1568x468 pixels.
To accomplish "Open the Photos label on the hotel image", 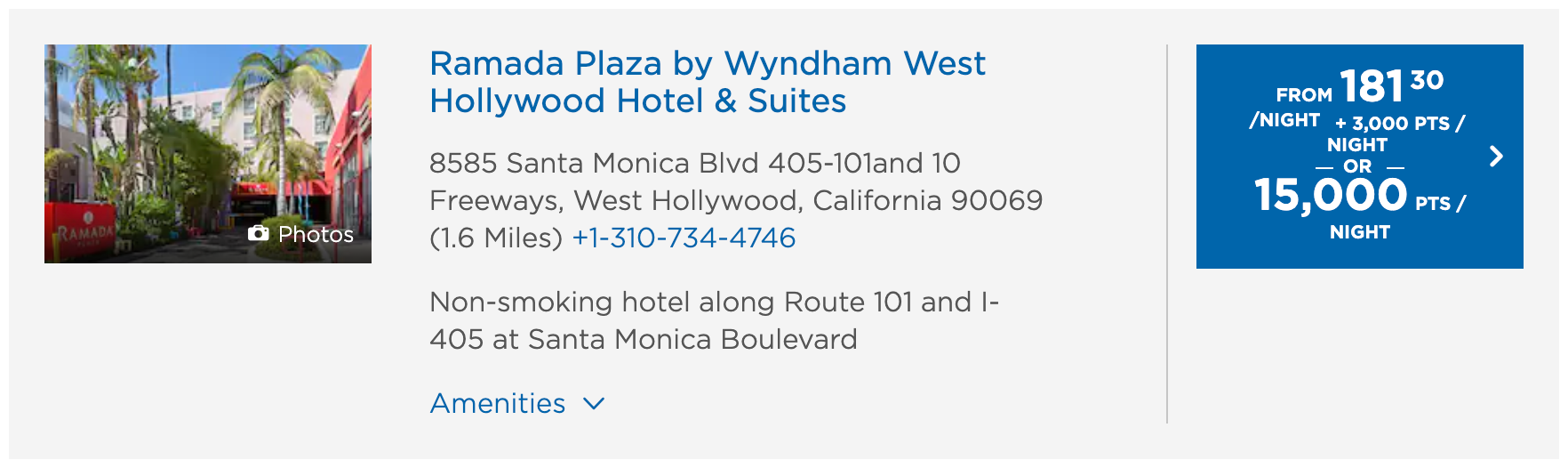I will coord(316,234).
